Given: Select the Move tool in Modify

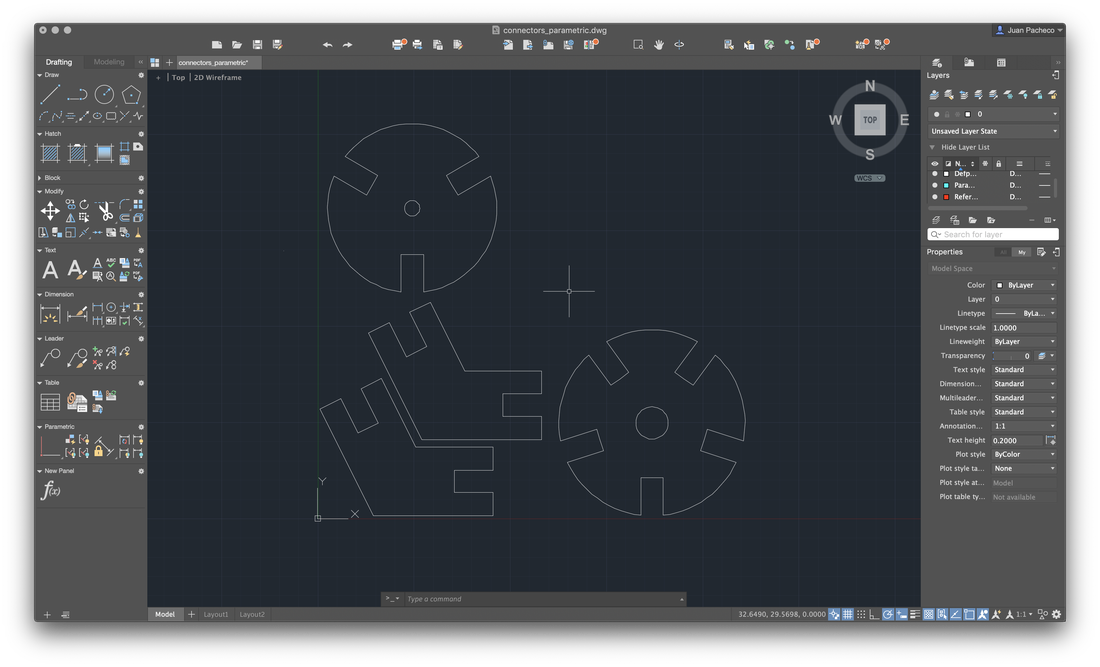Looking at the screenshot, I should pyautogui.click(x=50, y=210).
